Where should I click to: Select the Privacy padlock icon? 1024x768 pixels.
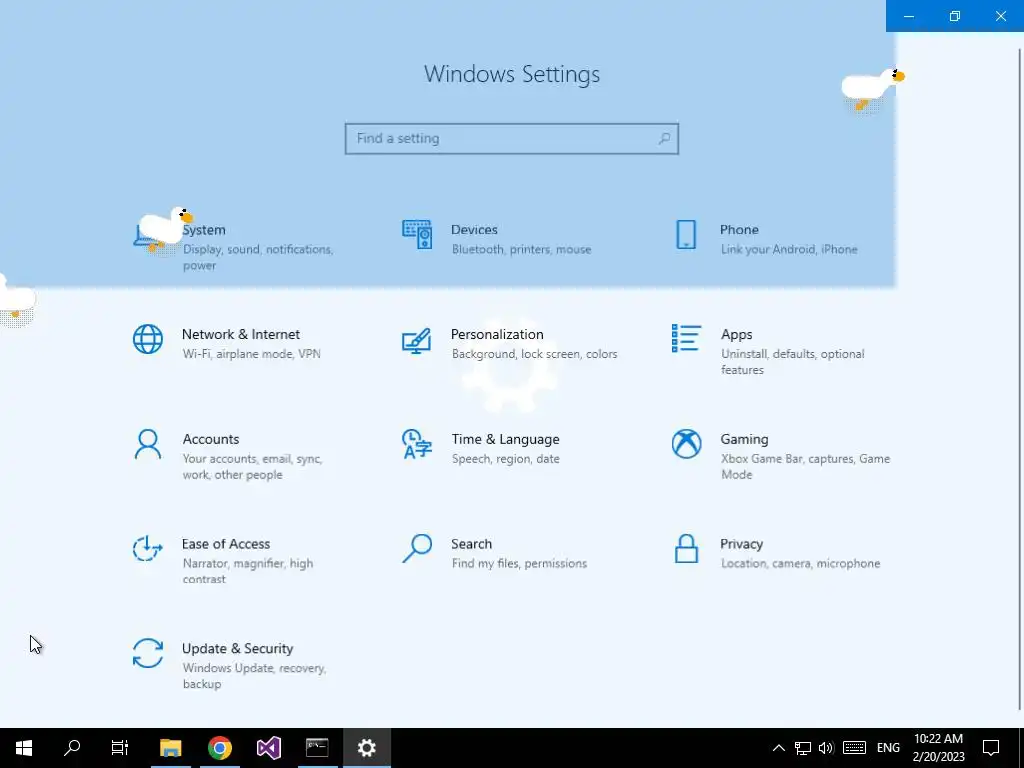pos(686,549)
